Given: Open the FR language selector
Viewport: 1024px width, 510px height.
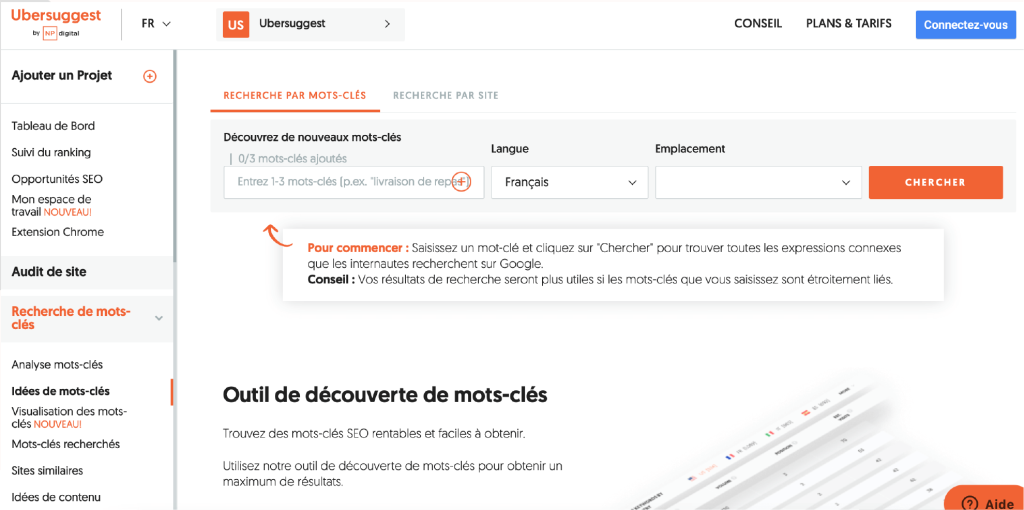Looking at the screenshot, I should coord(156,24).
